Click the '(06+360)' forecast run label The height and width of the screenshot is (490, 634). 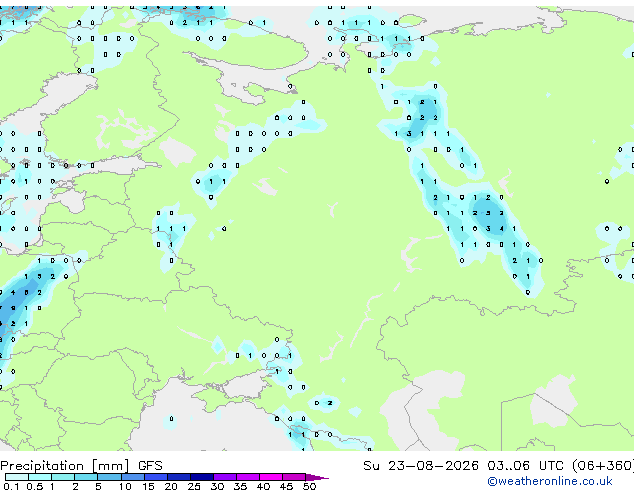[603, 466]
